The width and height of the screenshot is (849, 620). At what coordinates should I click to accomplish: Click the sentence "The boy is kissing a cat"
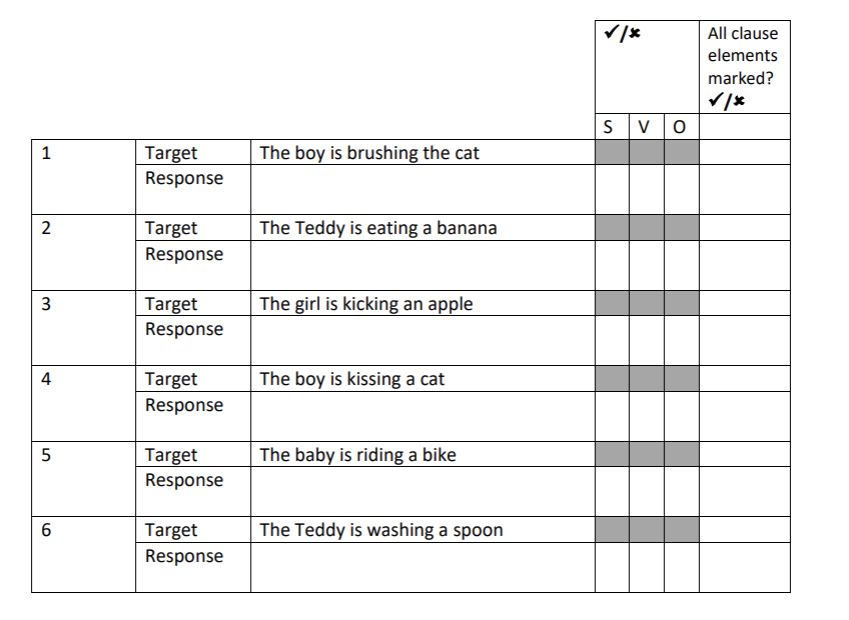(x=352, y=379)
